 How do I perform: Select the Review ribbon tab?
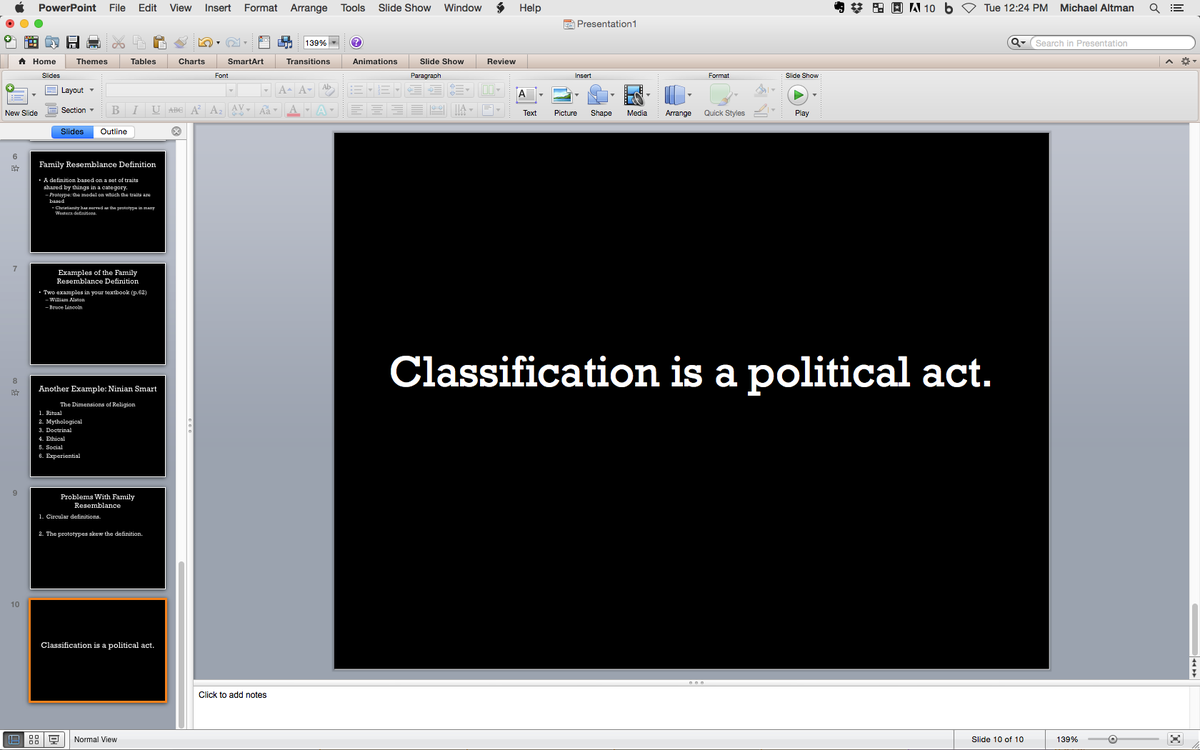(x=501, y=61)
